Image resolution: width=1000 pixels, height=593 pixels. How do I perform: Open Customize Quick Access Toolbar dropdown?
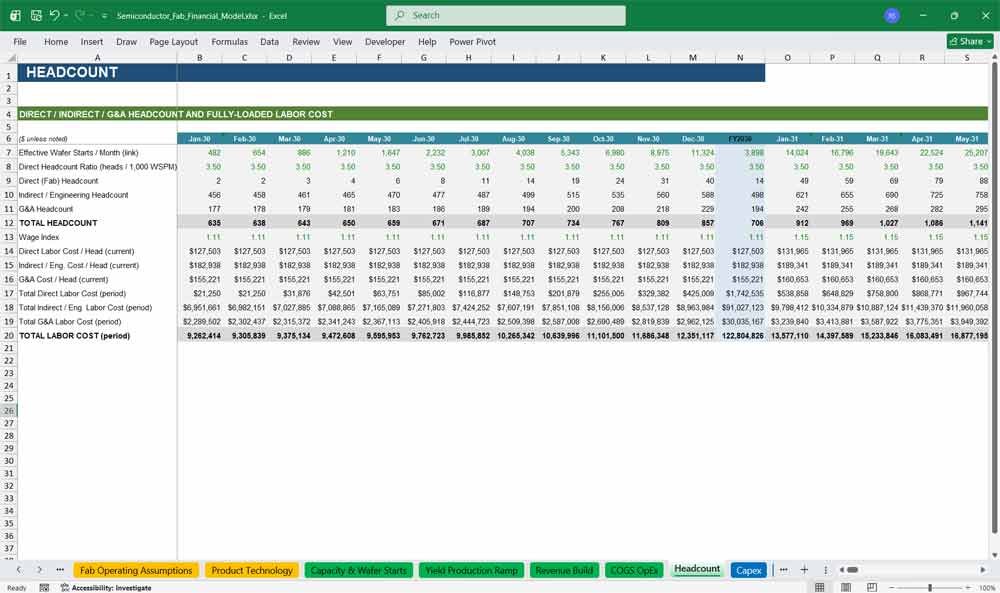coord(105,16)
